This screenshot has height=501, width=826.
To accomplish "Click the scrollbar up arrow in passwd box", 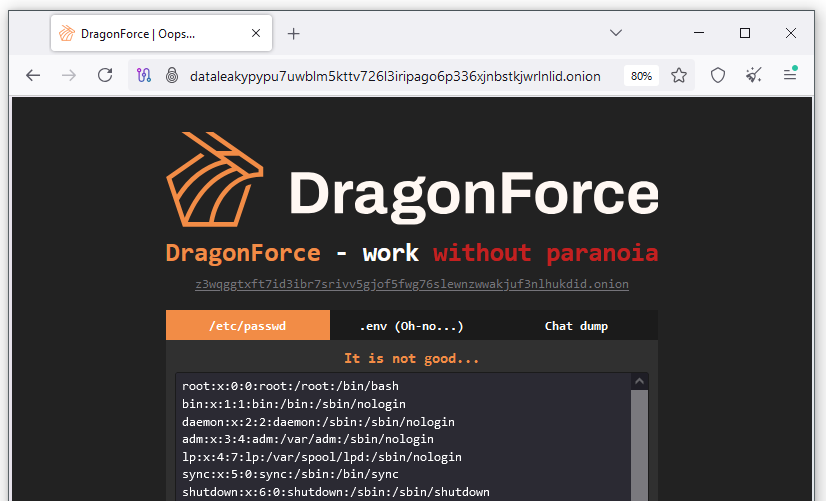I will pyautogui.click(x=640, y=381).
